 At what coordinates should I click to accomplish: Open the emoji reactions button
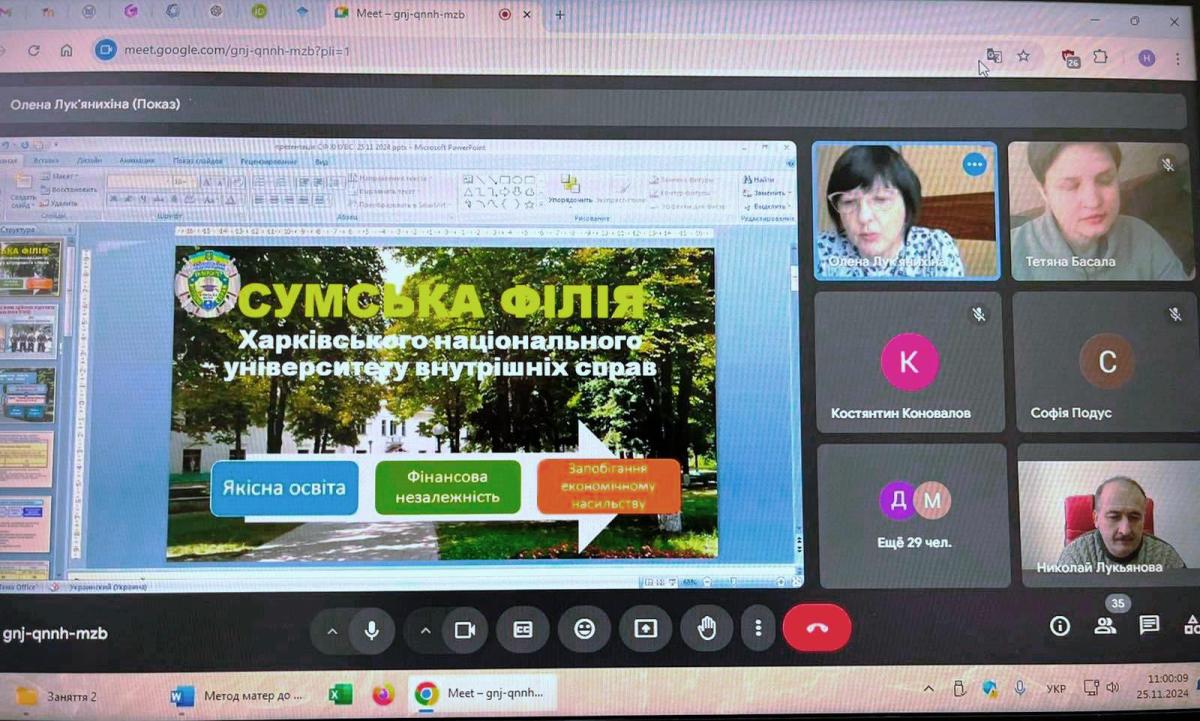[x=584, y=629]
